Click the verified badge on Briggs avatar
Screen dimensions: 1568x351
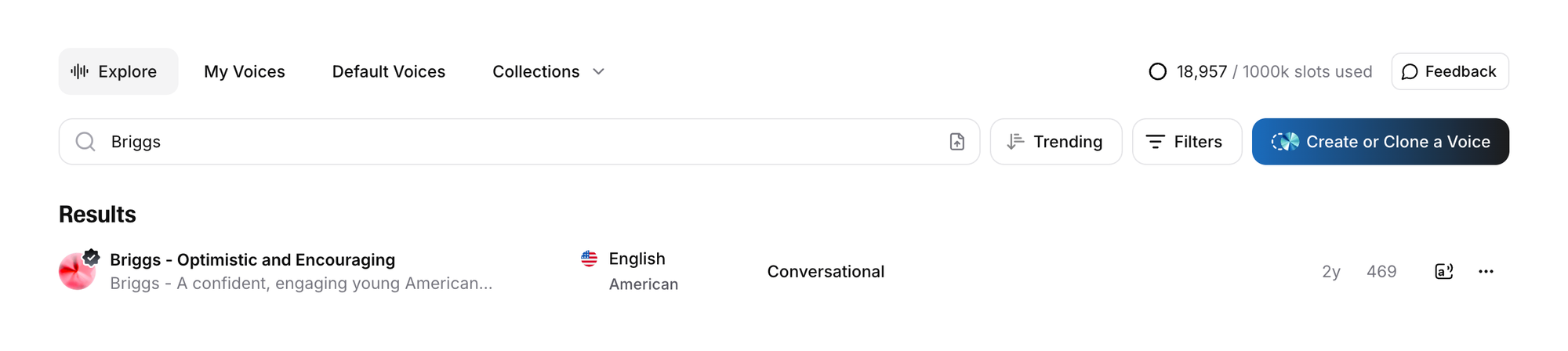click(x=92, y=256)
